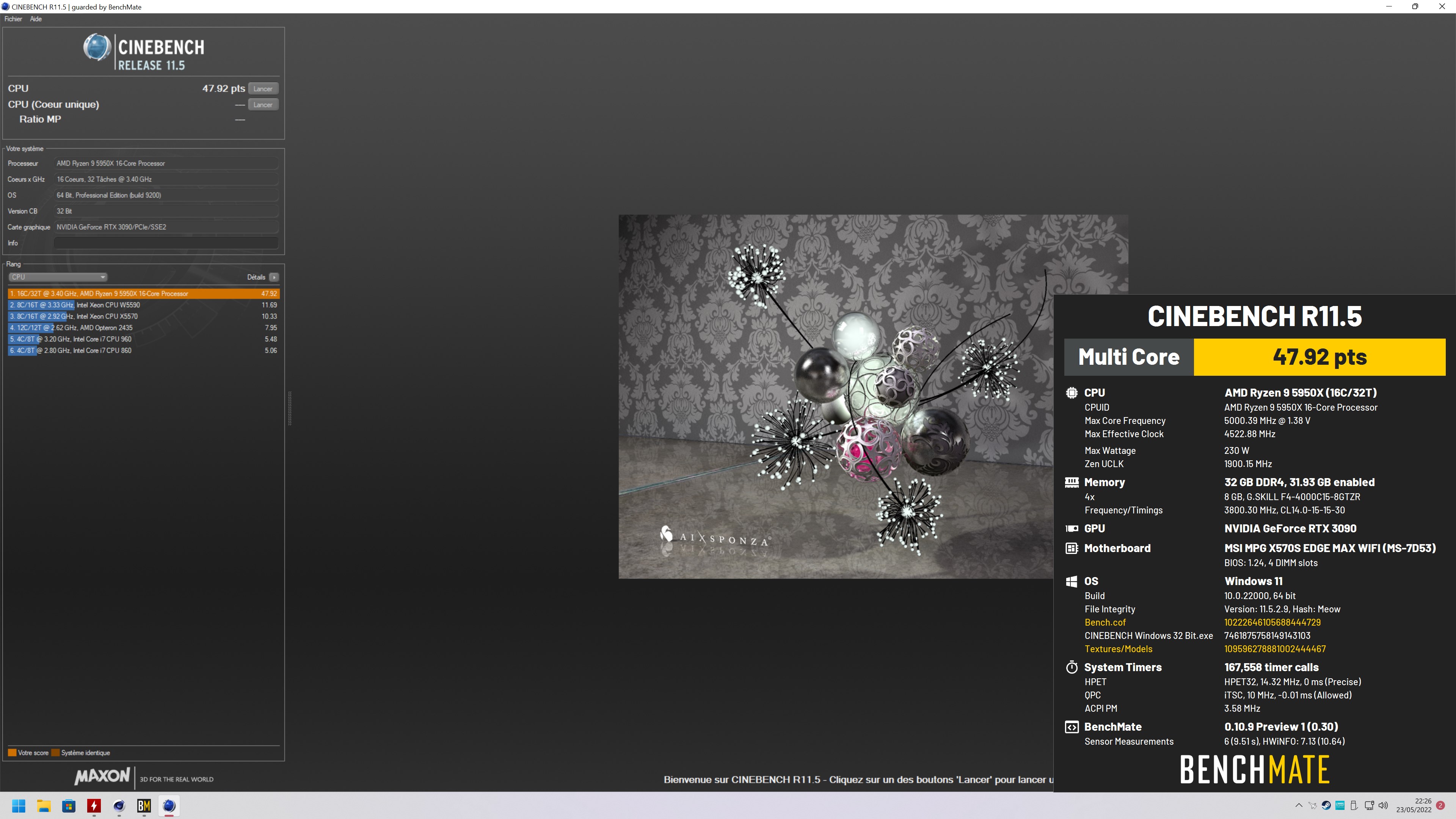
Task: Click the OS field value 64 Bit Professional
Action: click(166, 195)
